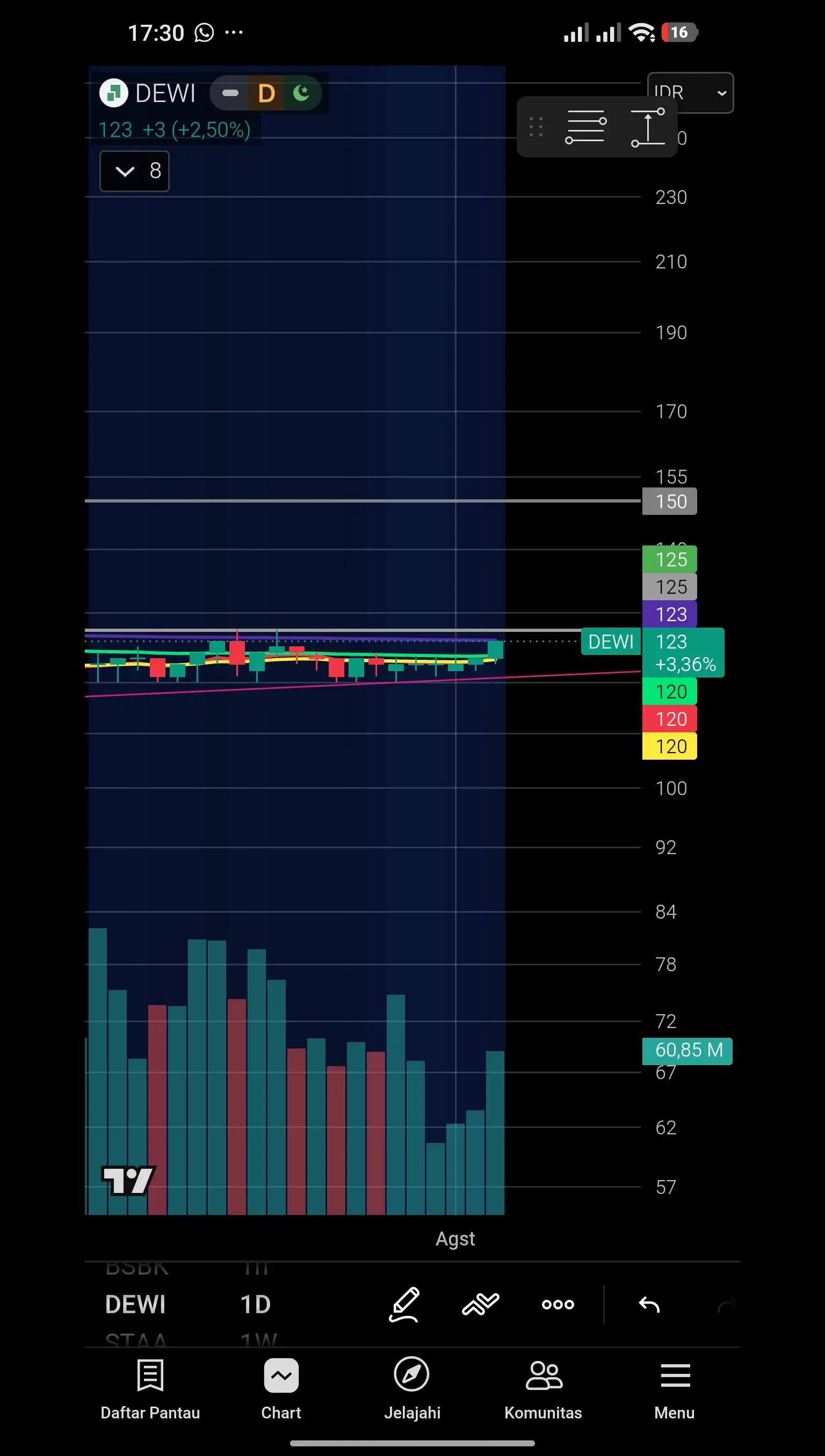Open the indicators panel icon
The height and width of the screenshot is (1456, 825).
pos(481,1304)
